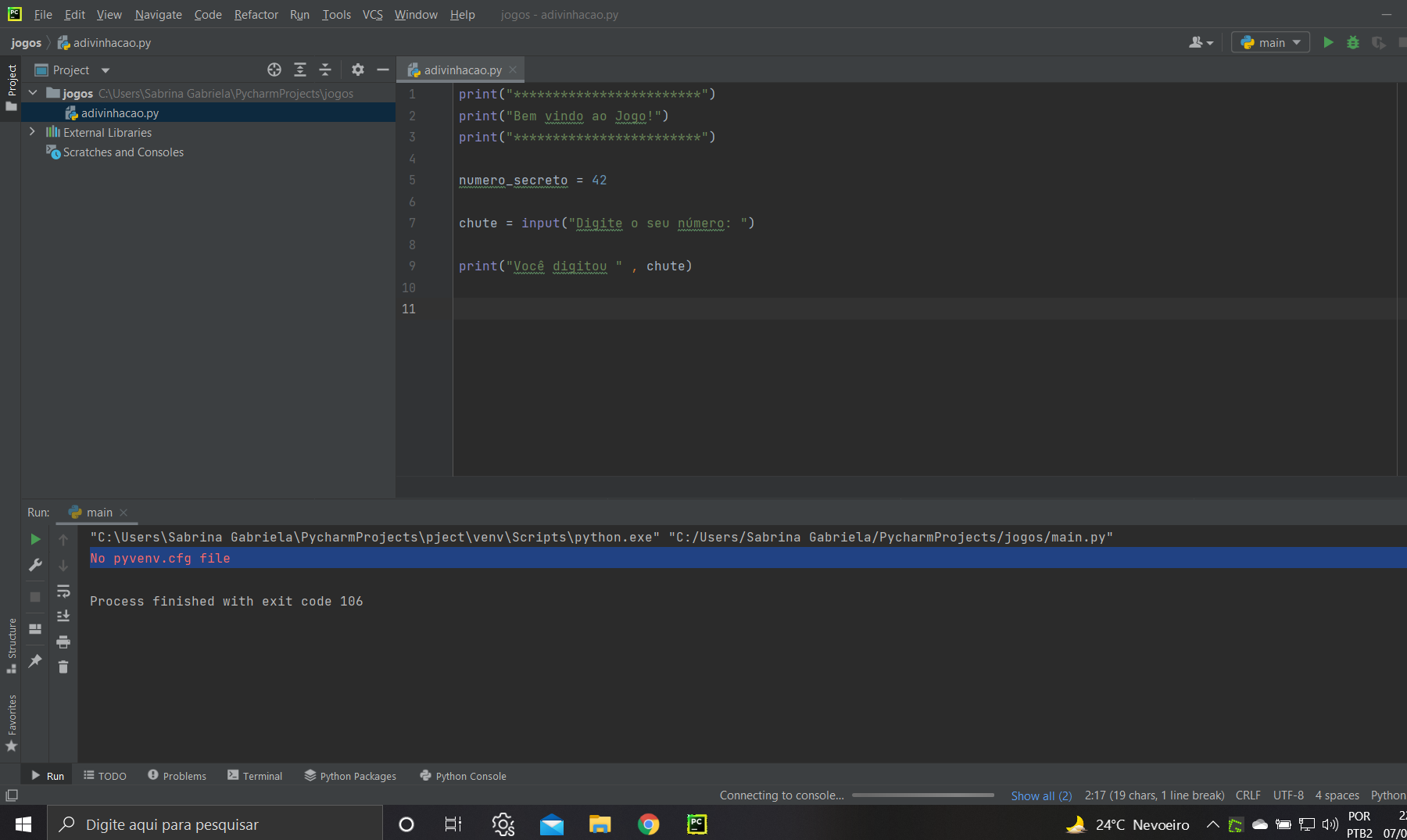Click the Connecting to console progress bar
This screenshot has height=840, width=1407.
coord(923,795)
